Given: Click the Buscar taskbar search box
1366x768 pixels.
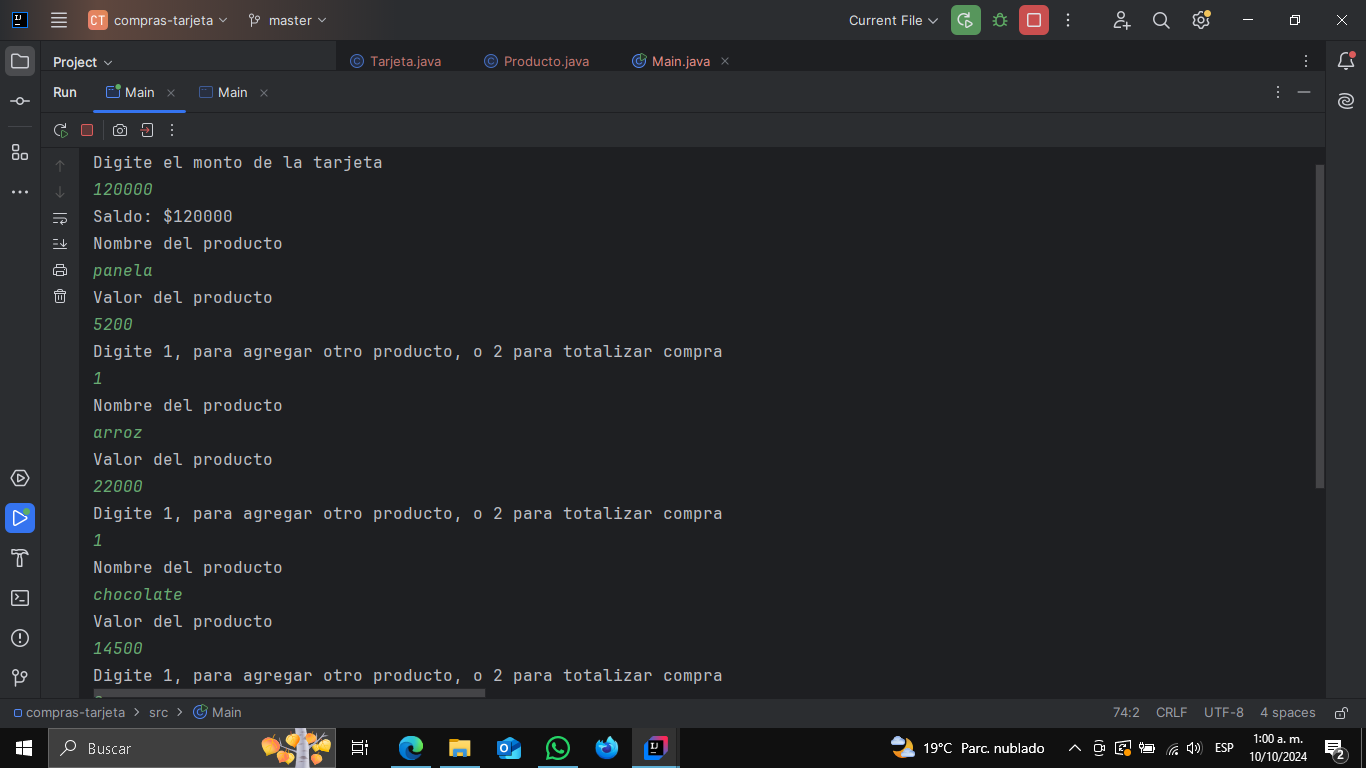Looking at the screenshot, I should [192, 748].
